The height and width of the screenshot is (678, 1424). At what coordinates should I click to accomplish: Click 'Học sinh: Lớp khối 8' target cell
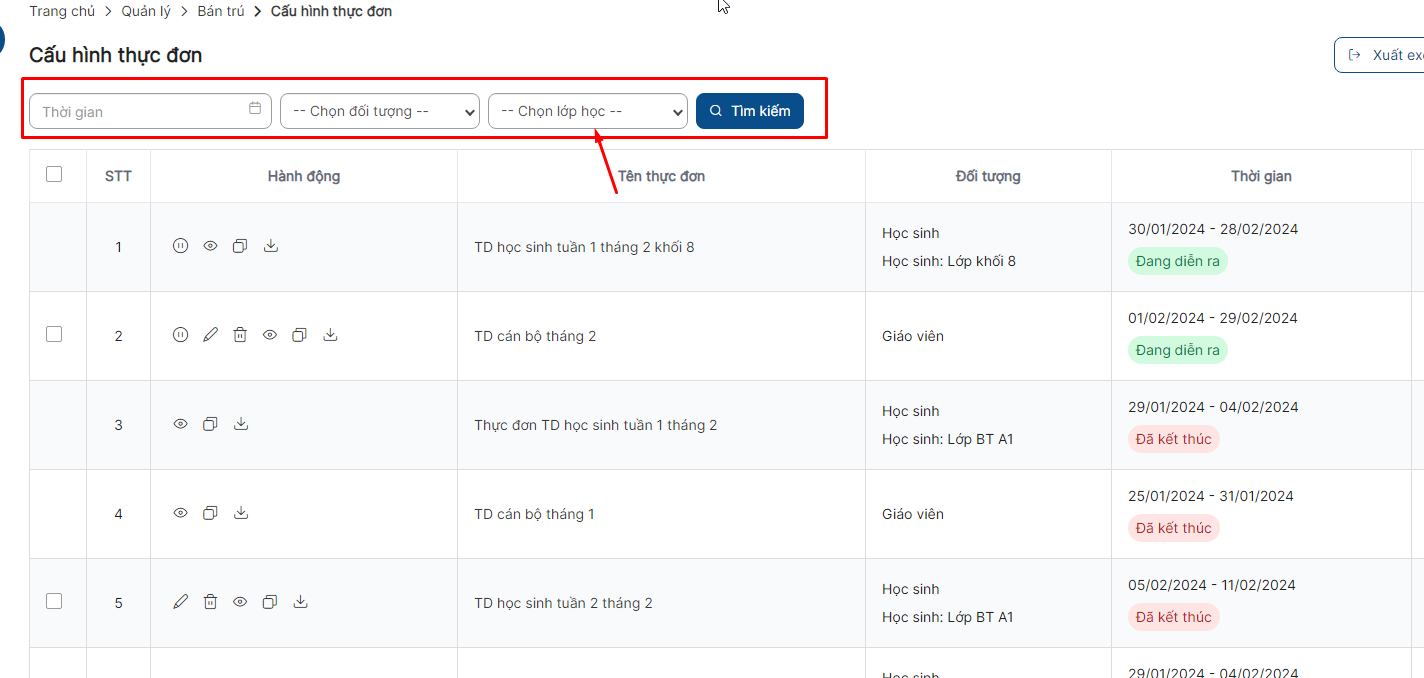(x=949, y=261)
